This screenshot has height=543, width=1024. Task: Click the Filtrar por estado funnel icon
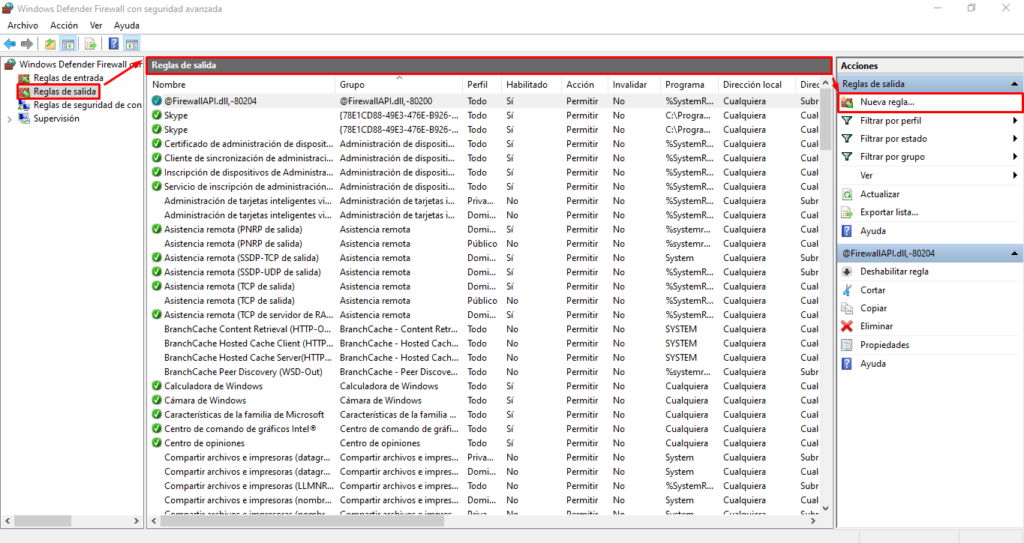[847, 139]
